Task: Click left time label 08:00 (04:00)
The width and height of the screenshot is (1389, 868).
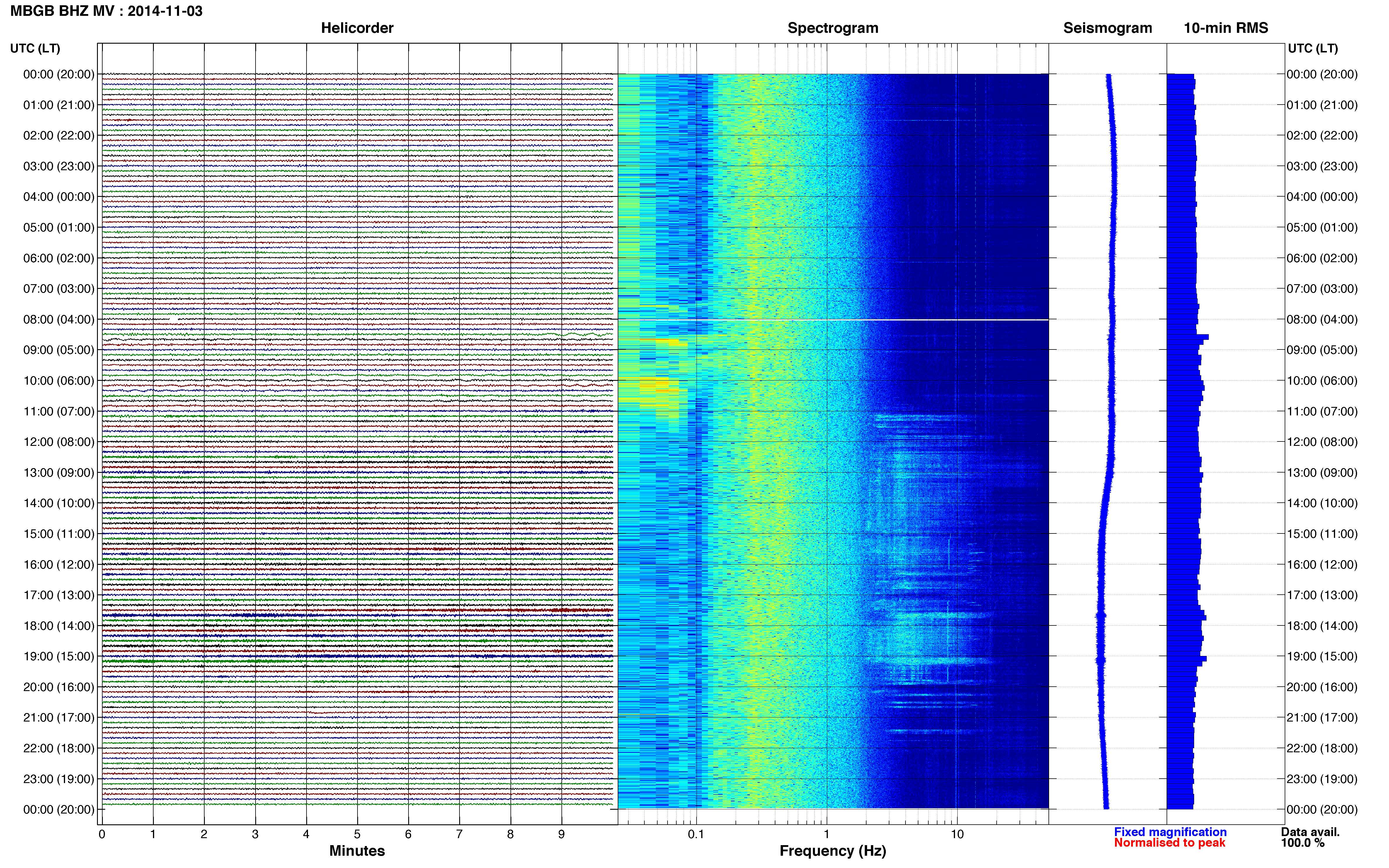Action: [x=59, y=319]
